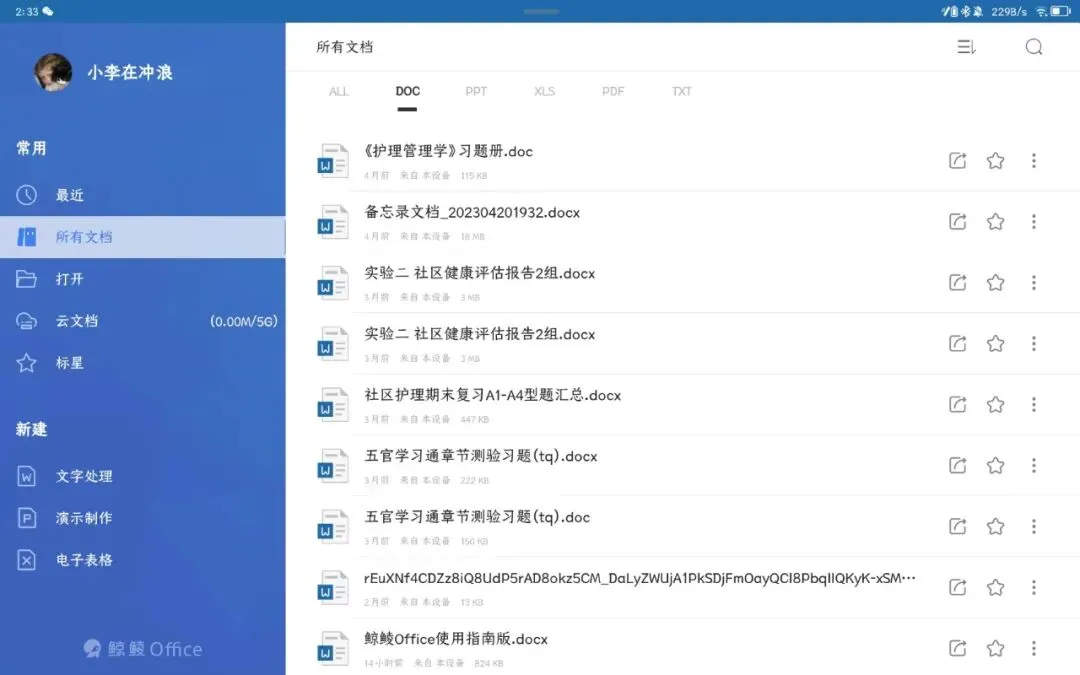Click the 演示制作 P icon

(26, 518)
